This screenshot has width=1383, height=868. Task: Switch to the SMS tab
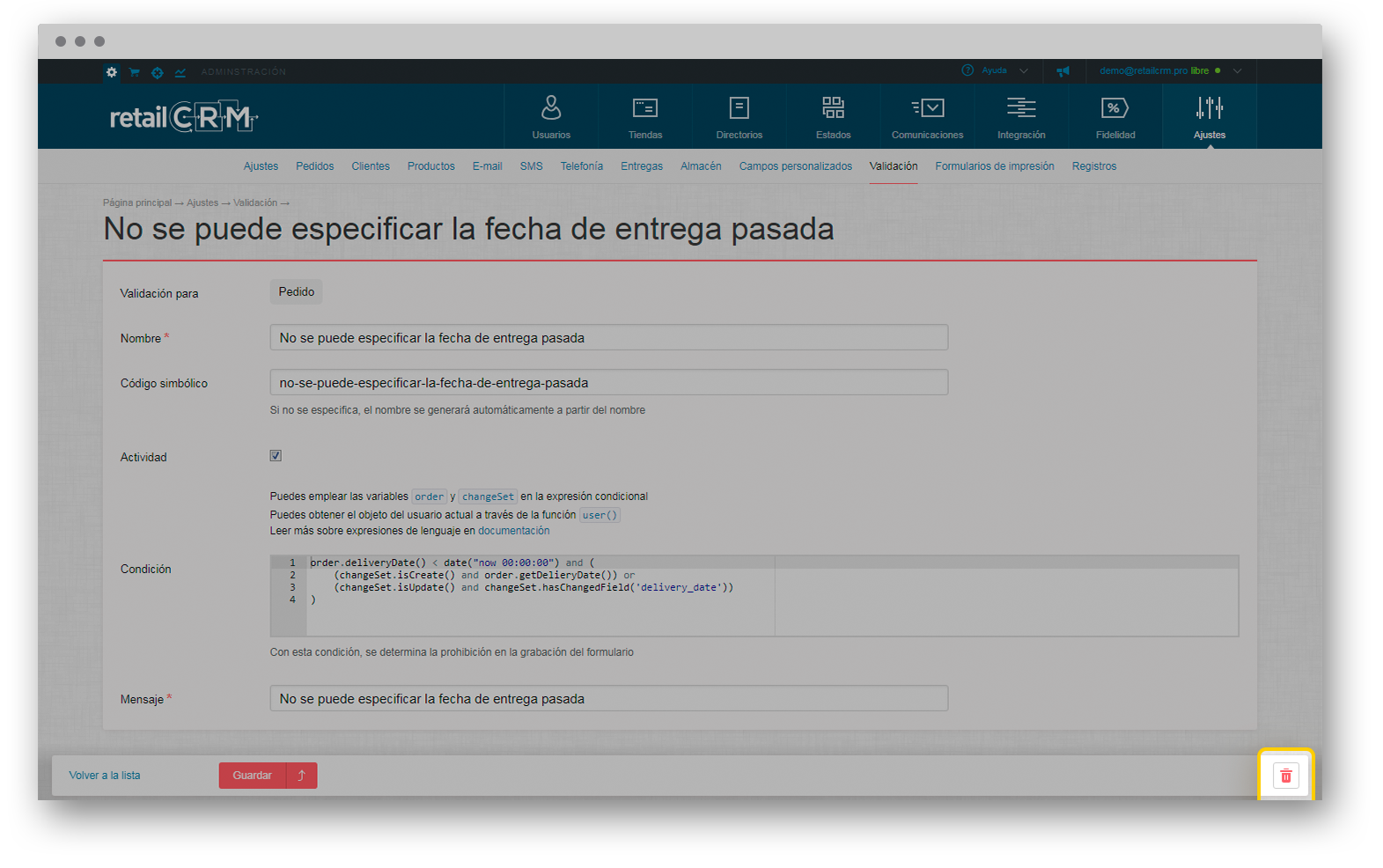pos(532,166)
